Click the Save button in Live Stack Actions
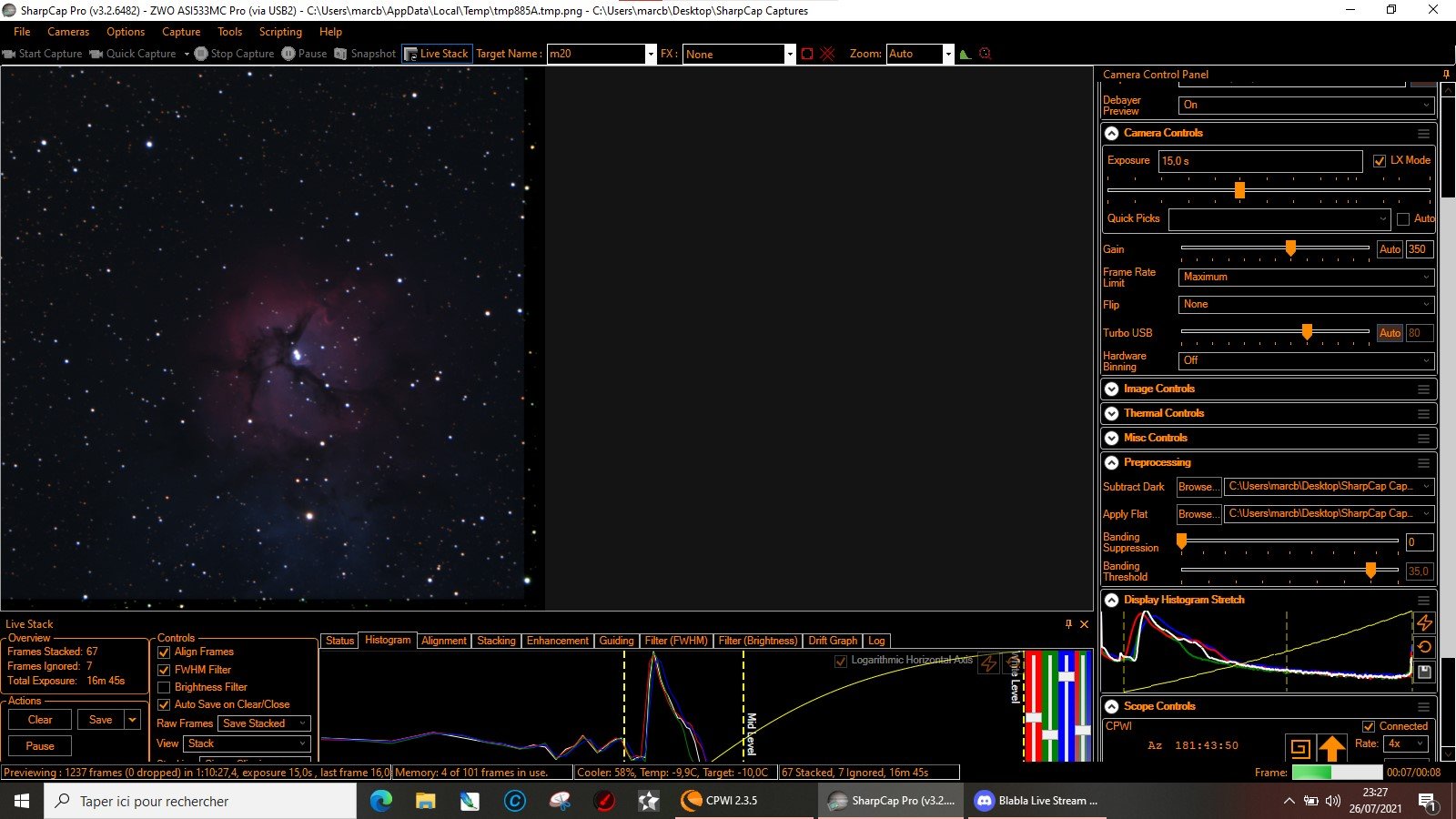The image size is (1456, 819). 101,720
